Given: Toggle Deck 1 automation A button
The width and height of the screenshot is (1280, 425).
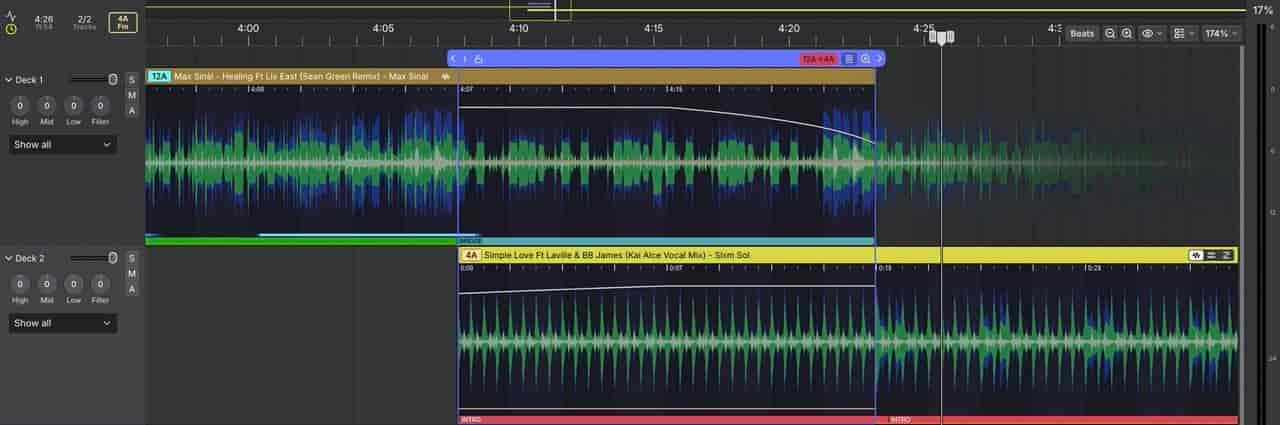Looking at the screenshot, I should (x=131, y=111).
